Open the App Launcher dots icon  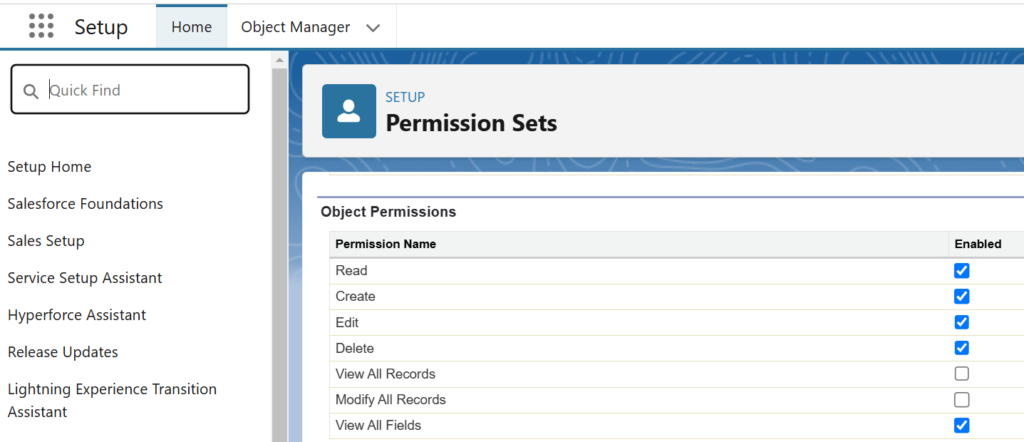pos(41,26)
